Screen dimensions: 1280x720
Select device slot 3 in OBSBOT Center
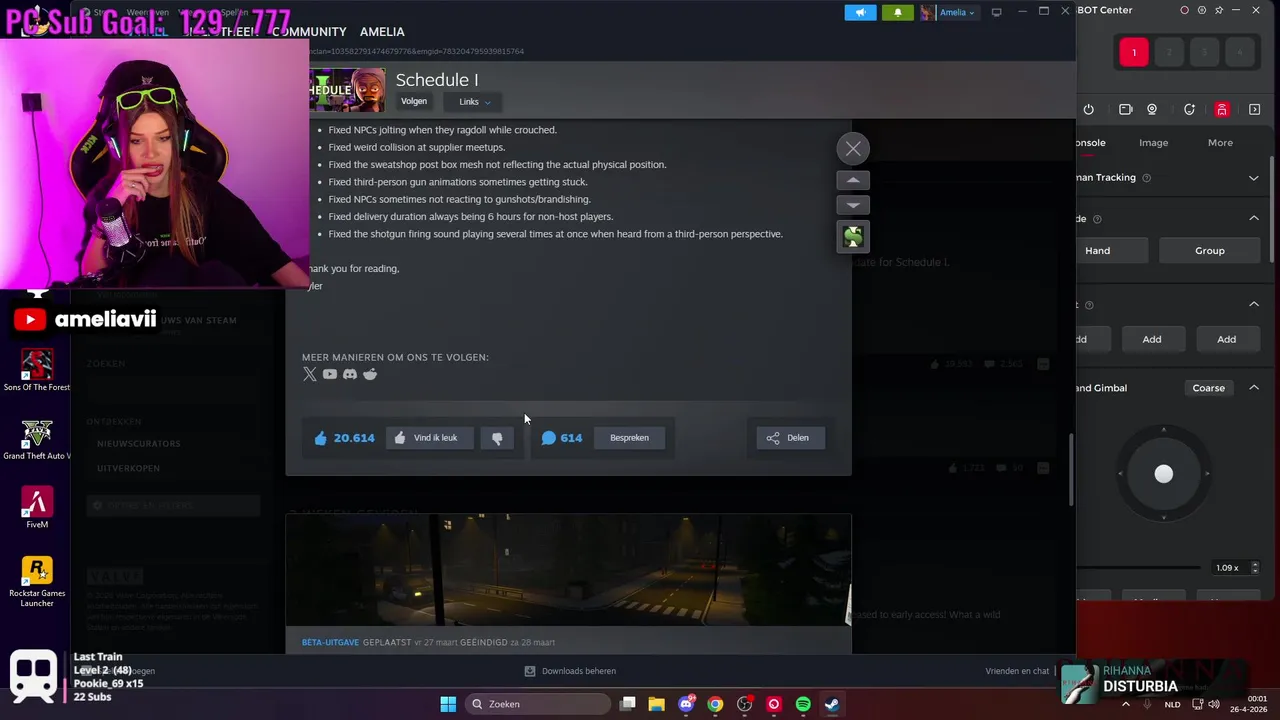[1204, 52]
